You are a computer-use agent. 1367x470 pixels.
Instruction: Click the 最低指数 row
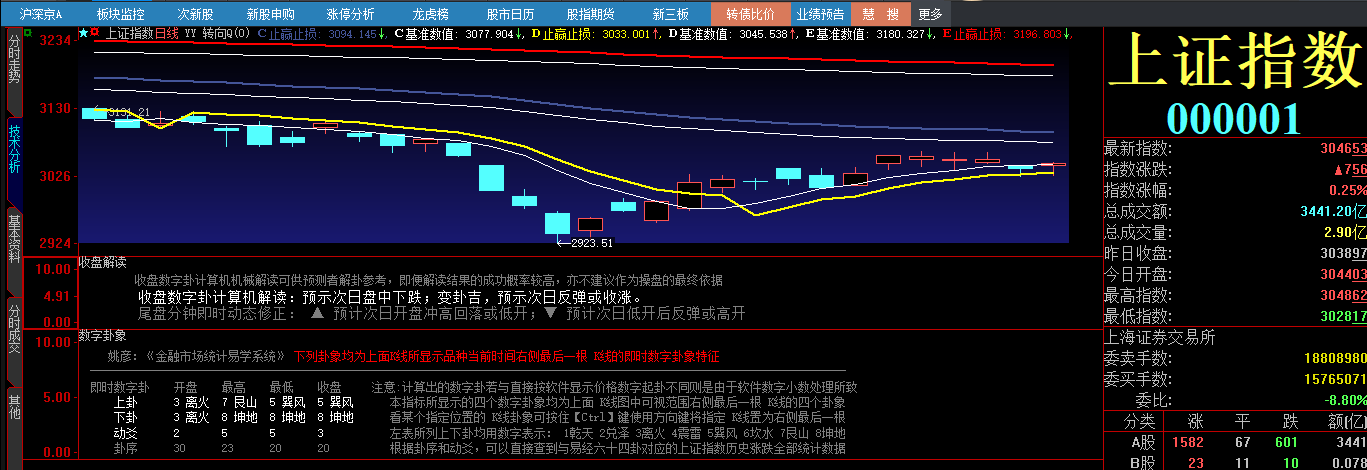click(x=1235, y=316)
